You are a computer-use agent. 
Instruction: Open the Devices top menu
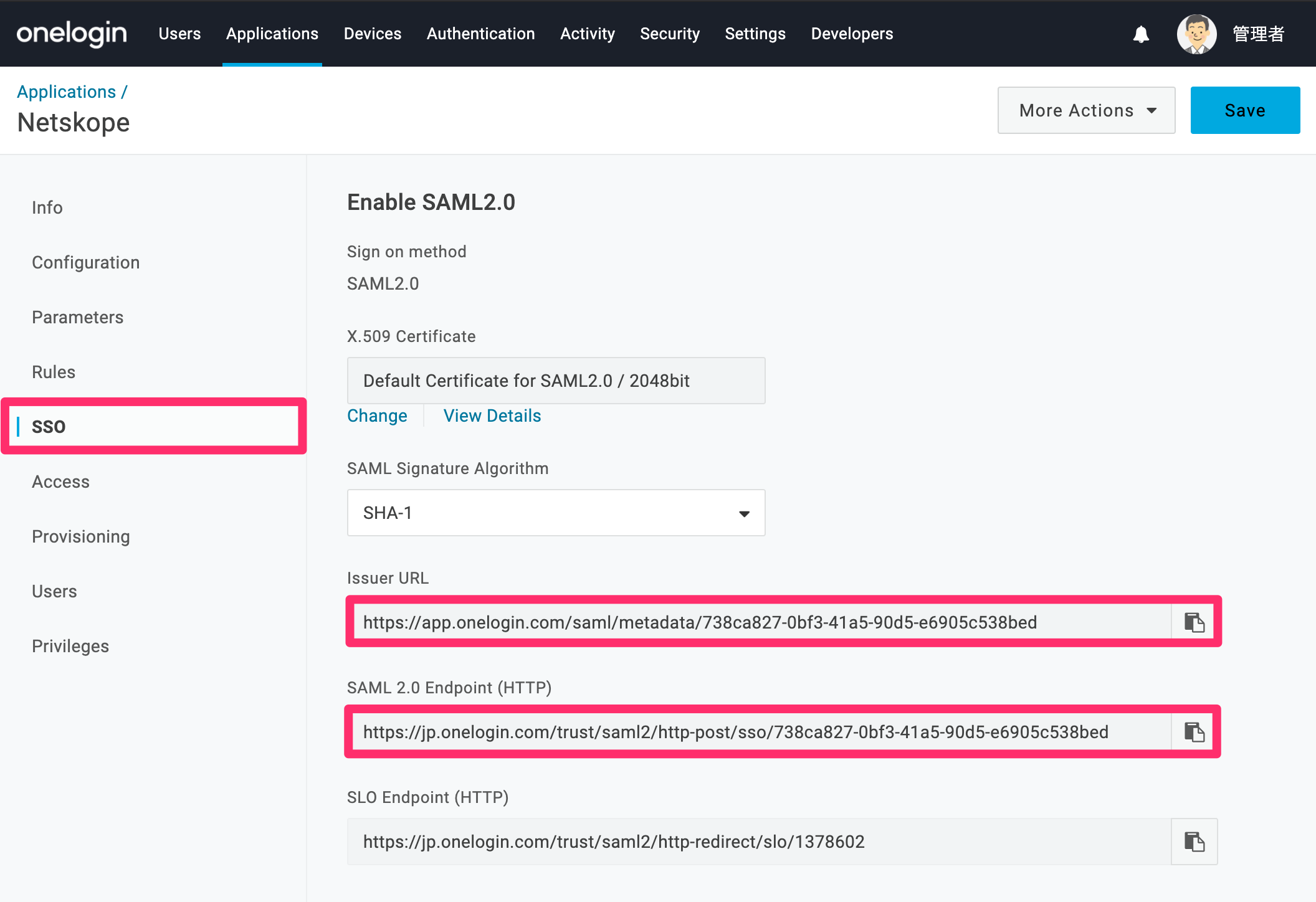click(373, 34)
